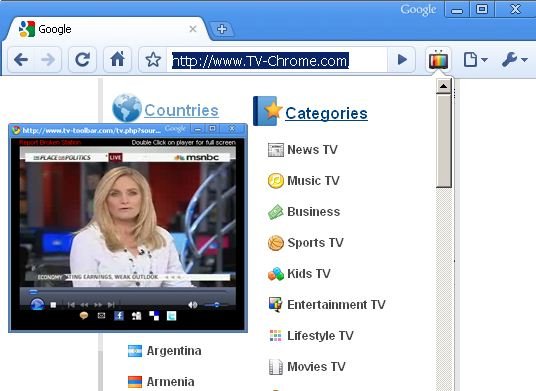Click the TV player window title bar
The image size is (536, 391).
click(128, 130)
